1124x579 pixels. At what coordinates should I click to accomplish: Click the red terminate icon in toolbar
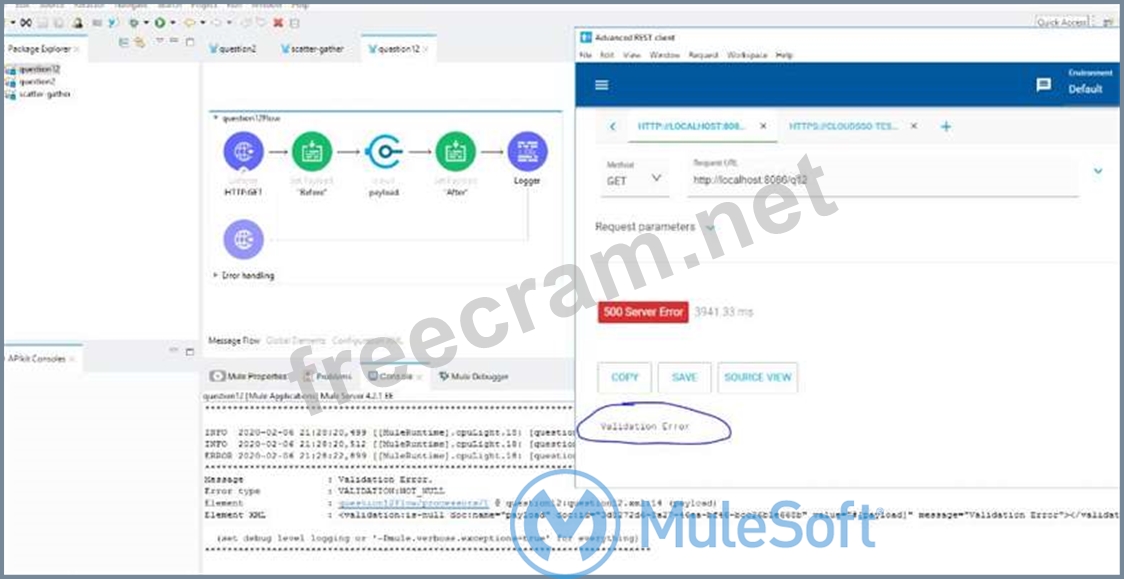click(278, 22)
